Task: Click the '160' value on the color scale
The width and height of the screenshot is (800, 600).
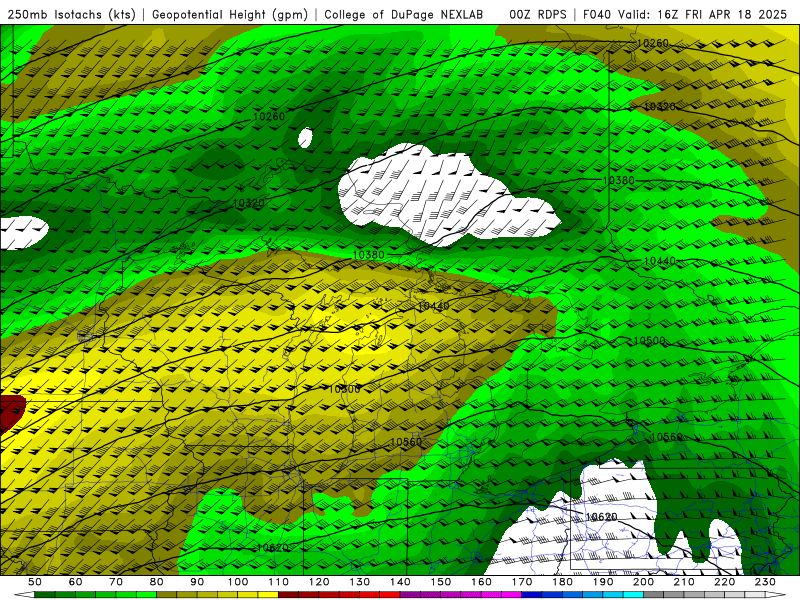Action: [x=481, y=582]
